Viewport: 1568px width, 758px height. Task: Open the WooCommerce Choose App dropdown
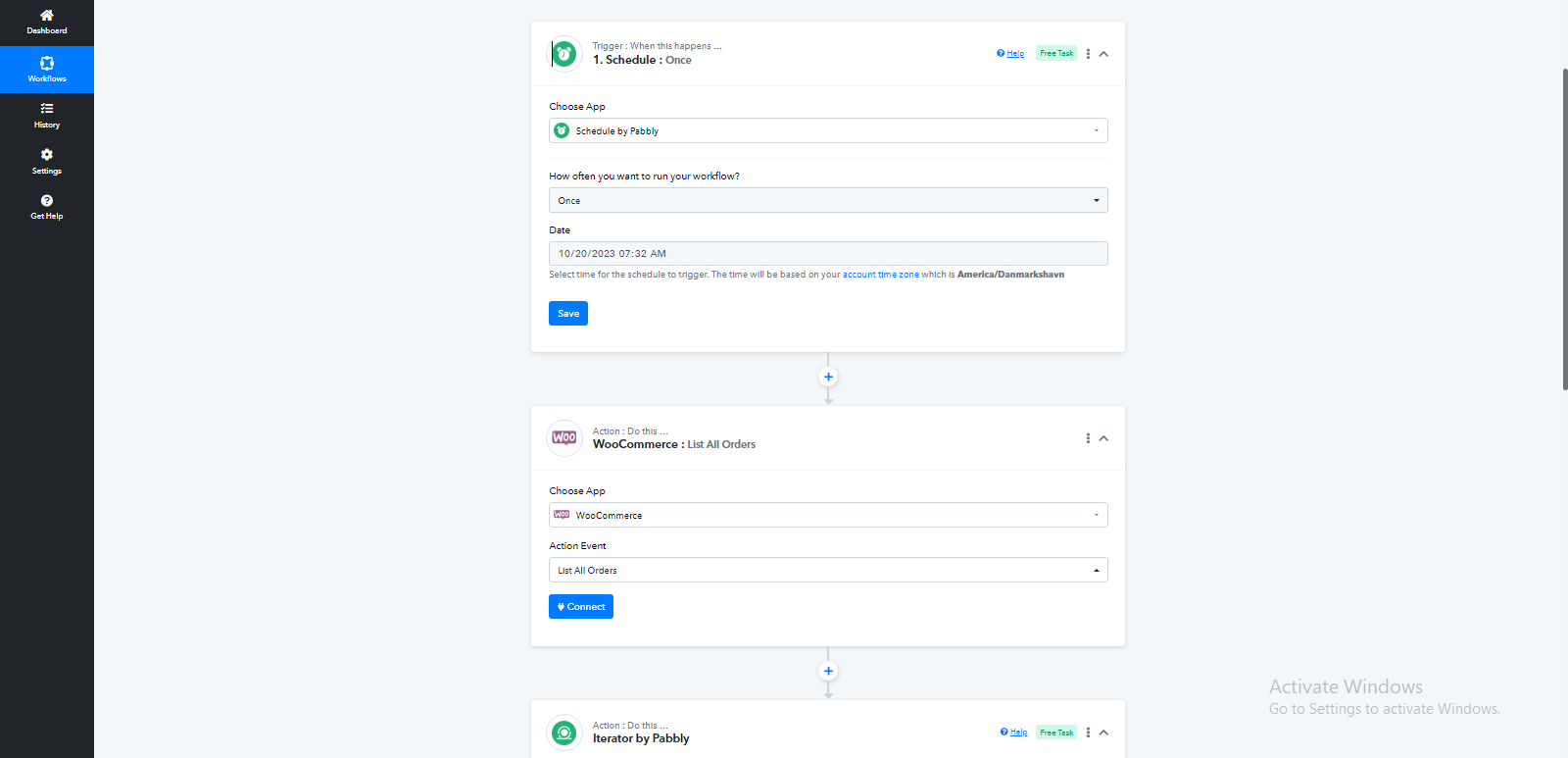(x=828, y=515)
